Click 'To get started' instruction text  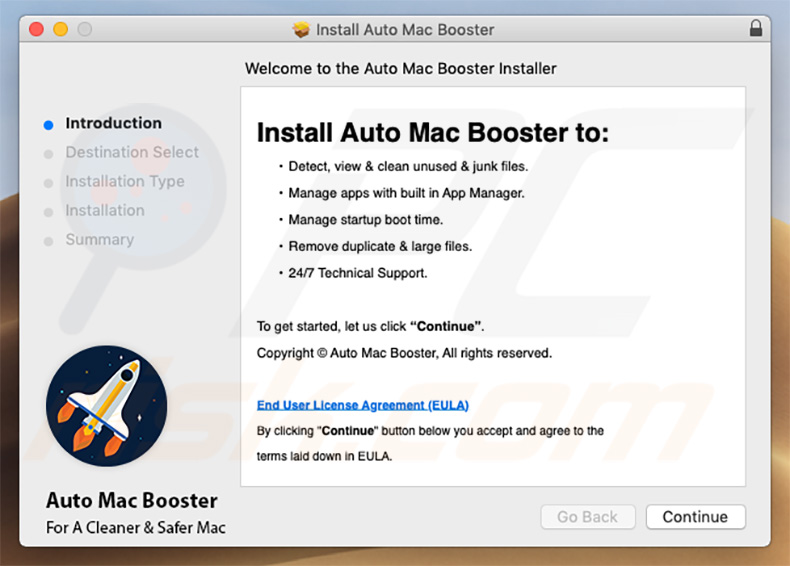tap(370, 326)
